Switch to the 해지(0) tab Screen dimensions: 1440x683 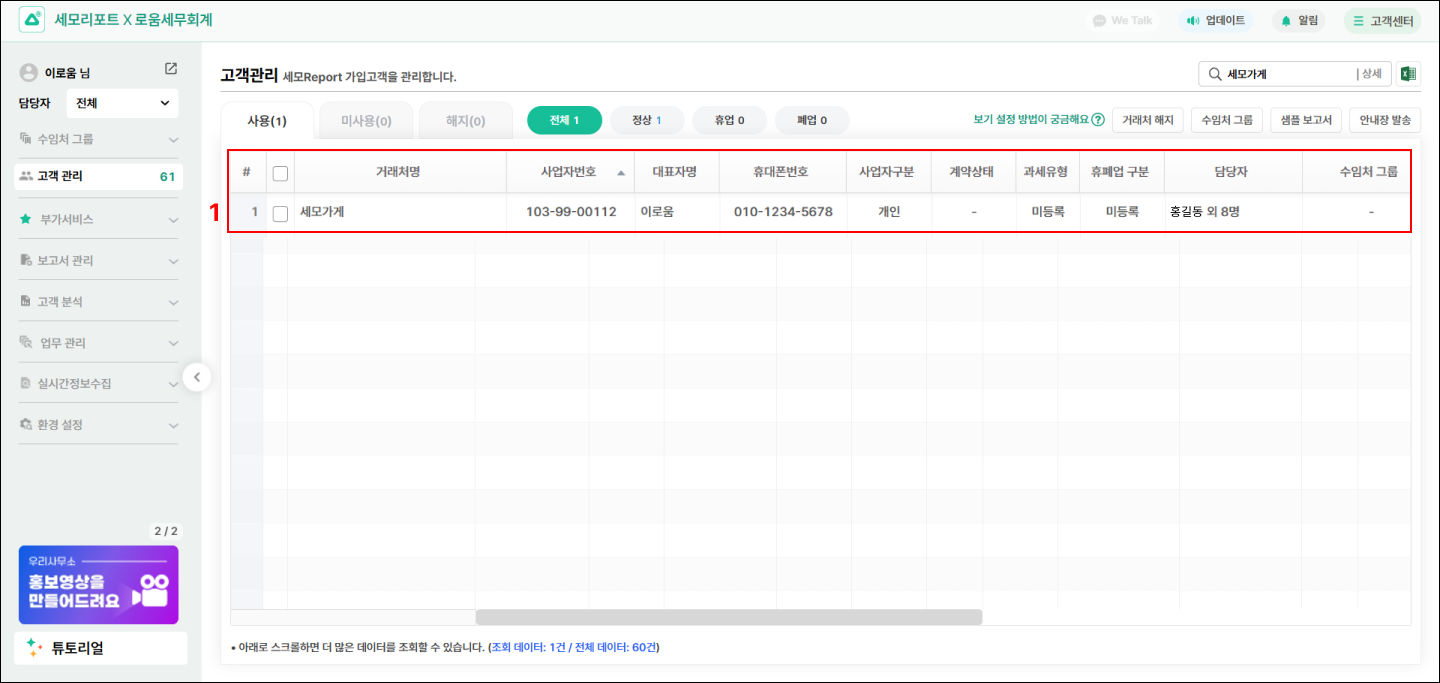tap(465, 121)
